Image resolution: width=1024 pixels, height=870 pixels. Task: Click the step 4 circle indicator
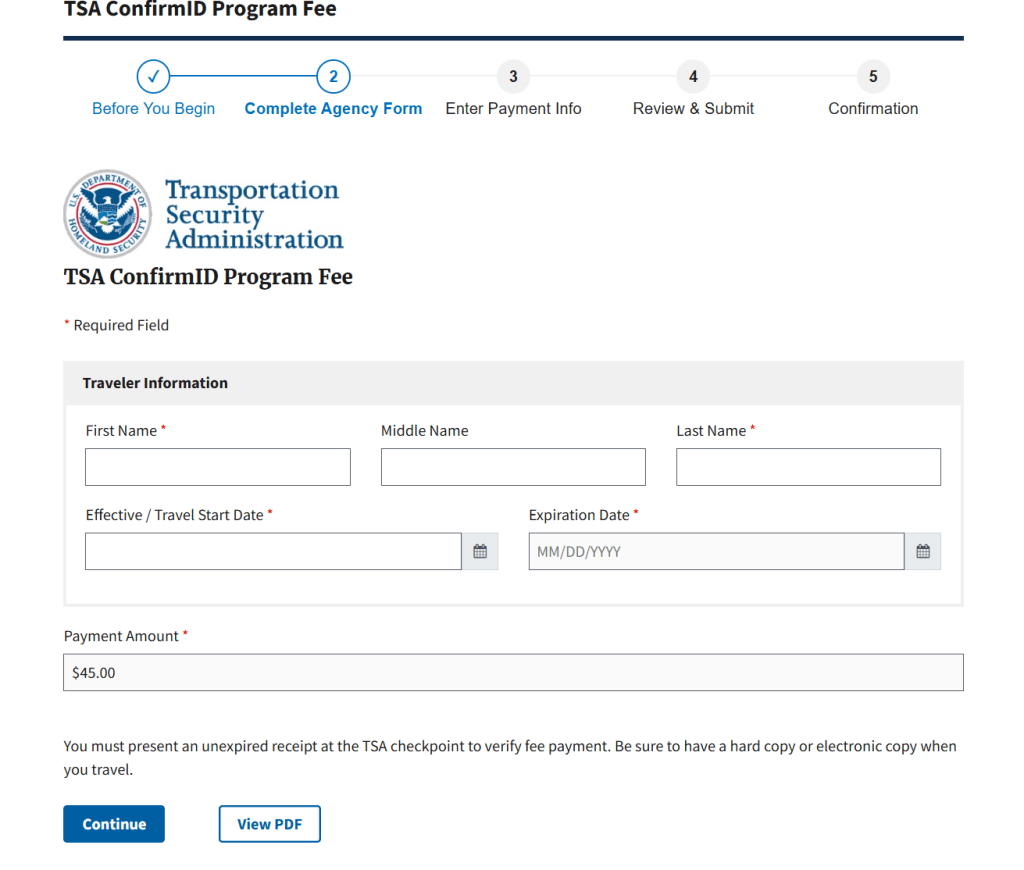(693, 76)
